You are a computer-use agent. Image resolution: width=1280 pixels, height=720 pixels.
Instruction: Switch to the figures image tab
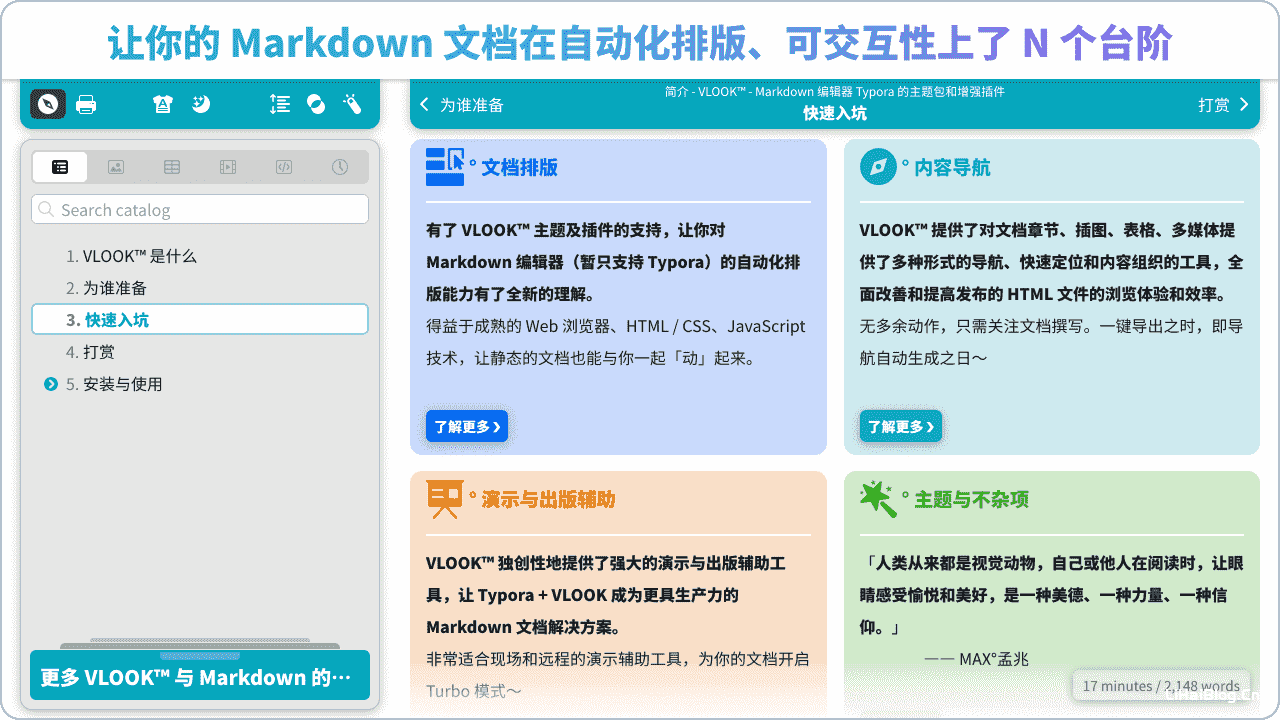pyautogui.click(x=116, y=167)
